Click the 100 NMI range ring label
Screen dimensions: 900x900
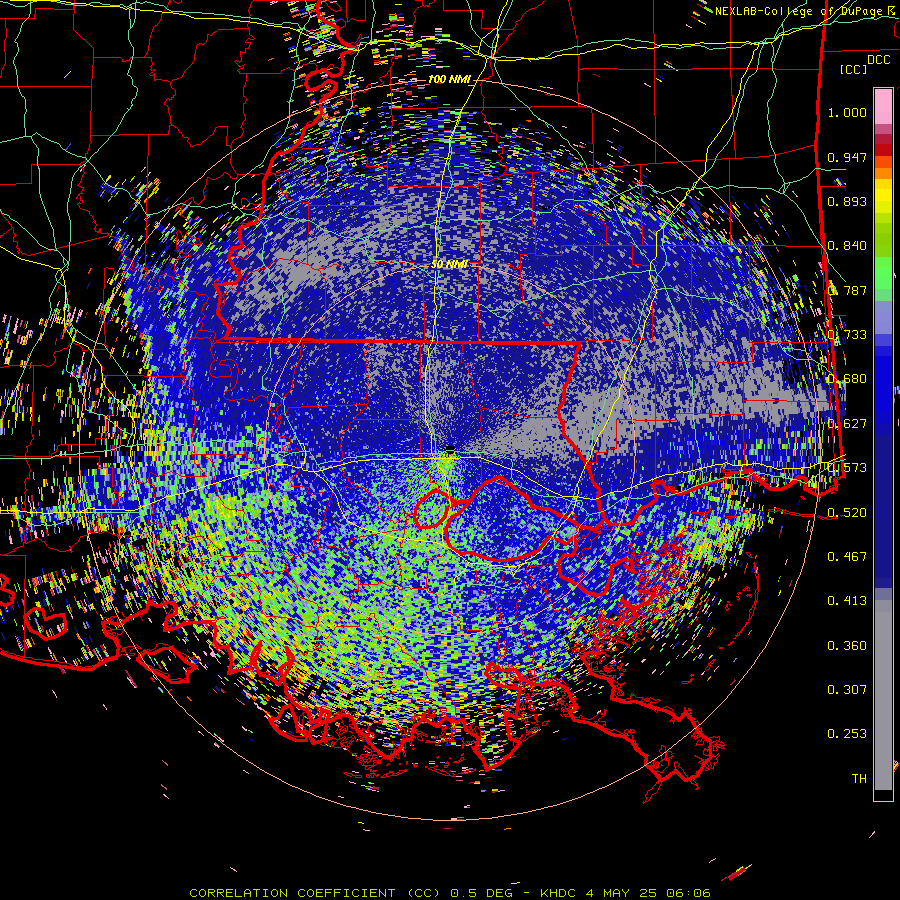click(x=449, y=79)
